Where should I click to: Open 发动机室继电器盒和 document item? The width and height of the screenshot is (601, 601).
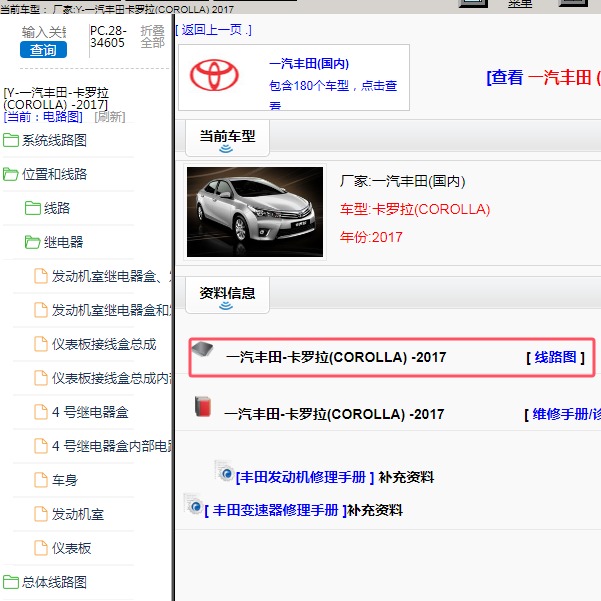click(x=111, y=310)
